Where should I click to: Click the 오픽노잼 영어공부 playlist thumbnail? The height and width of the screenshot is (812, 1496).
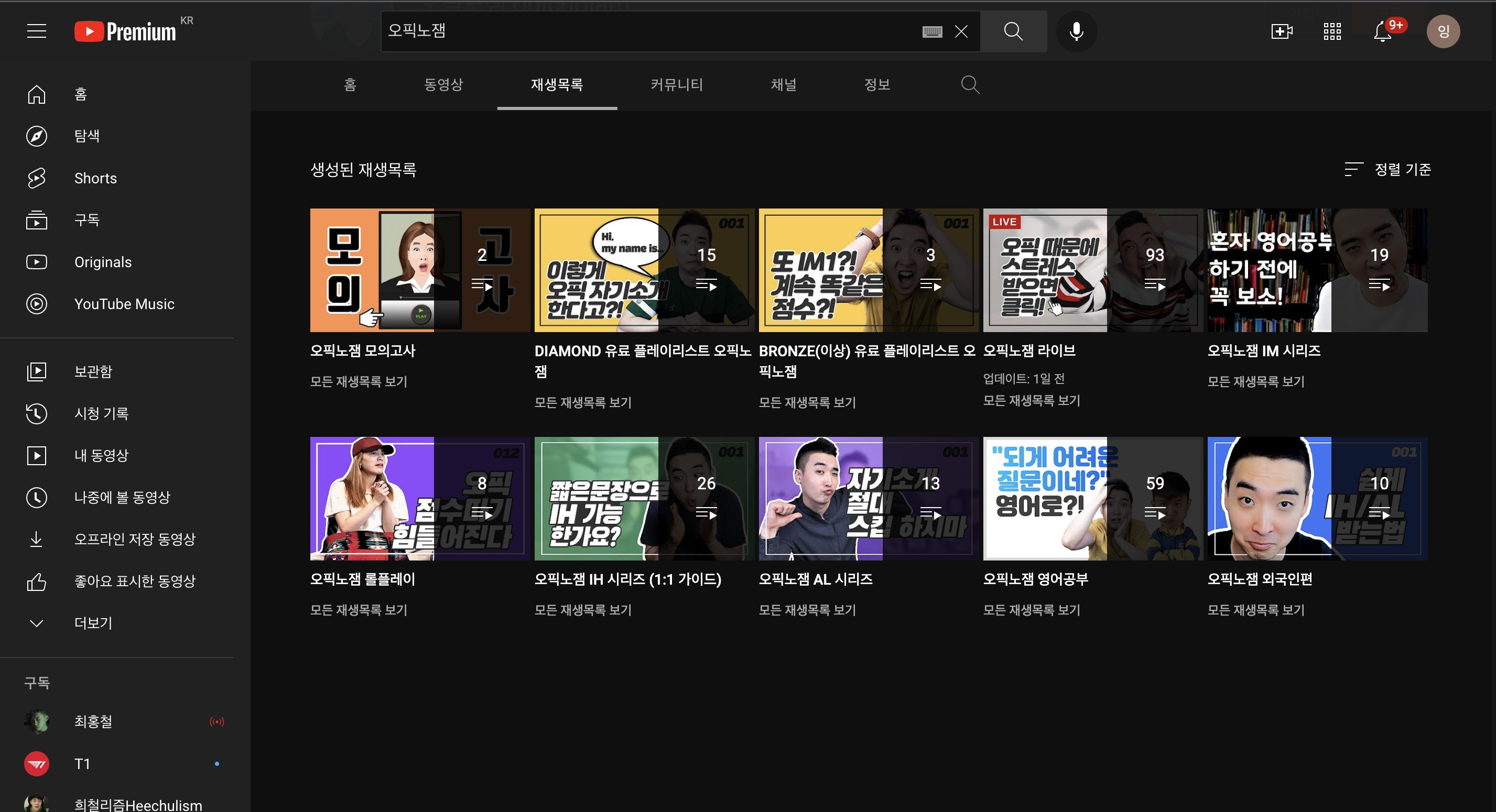[1092, 499]
